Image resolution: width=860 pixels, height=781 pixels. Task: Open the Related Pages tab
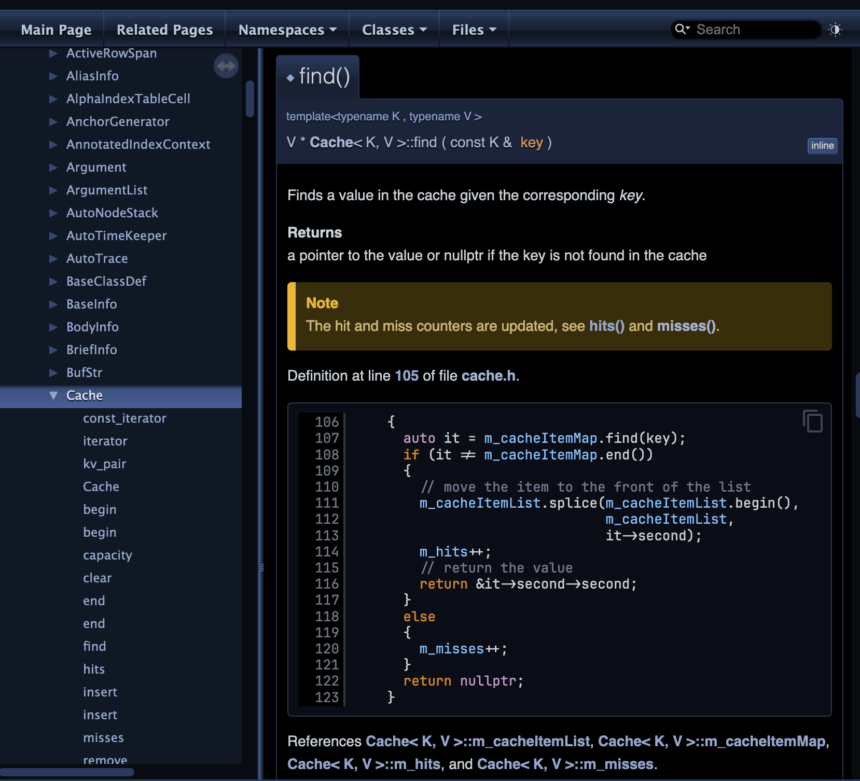point(165,30)
